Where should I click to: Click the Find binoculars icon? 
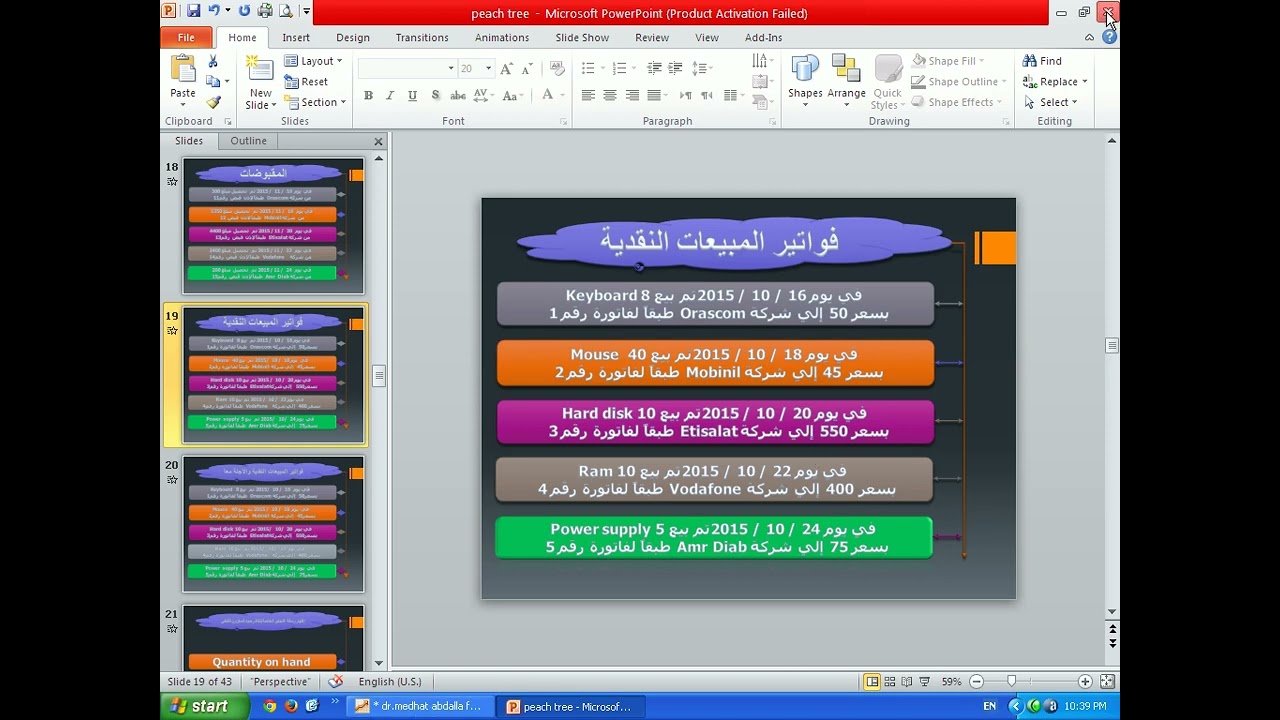pos(1030,61)
